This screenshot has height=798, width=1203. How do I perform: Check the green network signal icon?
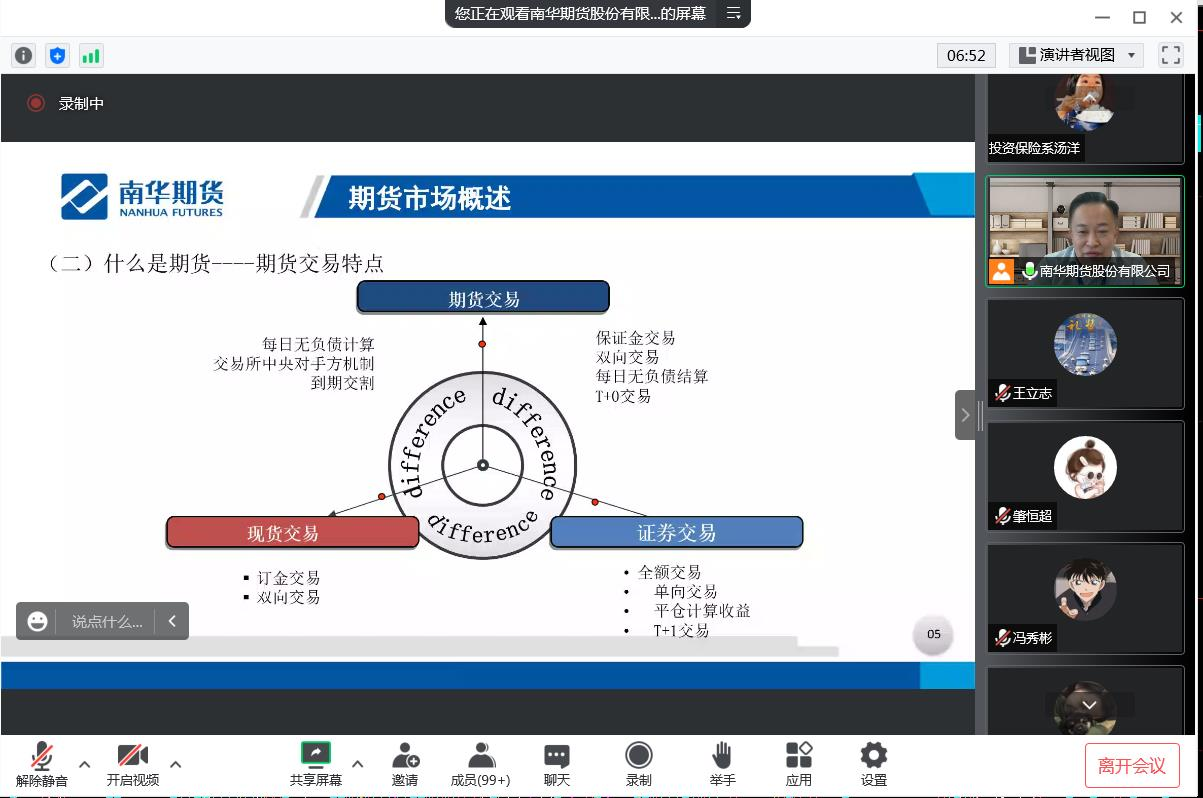tap(91, 56)
